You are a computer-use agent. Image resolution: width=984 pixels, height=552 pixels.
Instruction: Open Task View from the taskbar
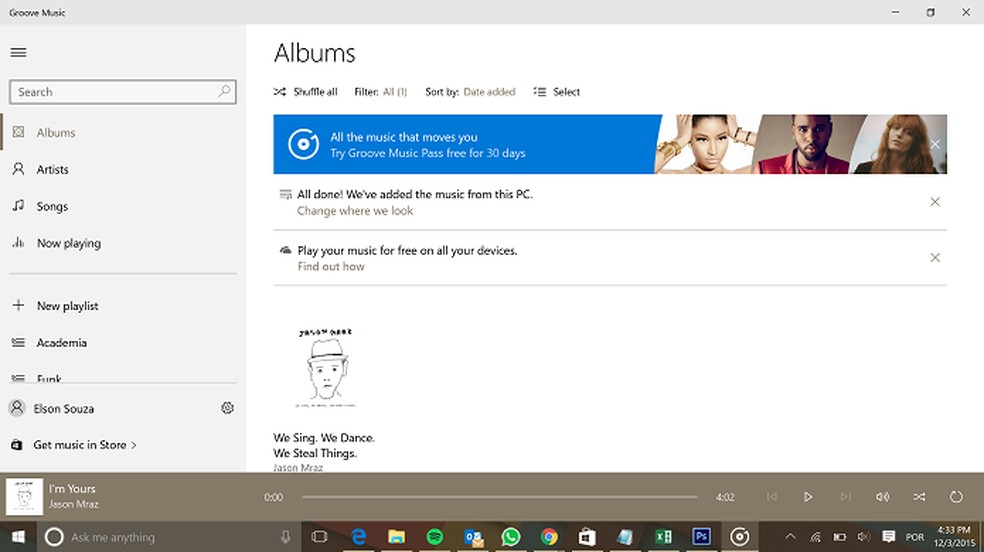(x=319, y=537)
